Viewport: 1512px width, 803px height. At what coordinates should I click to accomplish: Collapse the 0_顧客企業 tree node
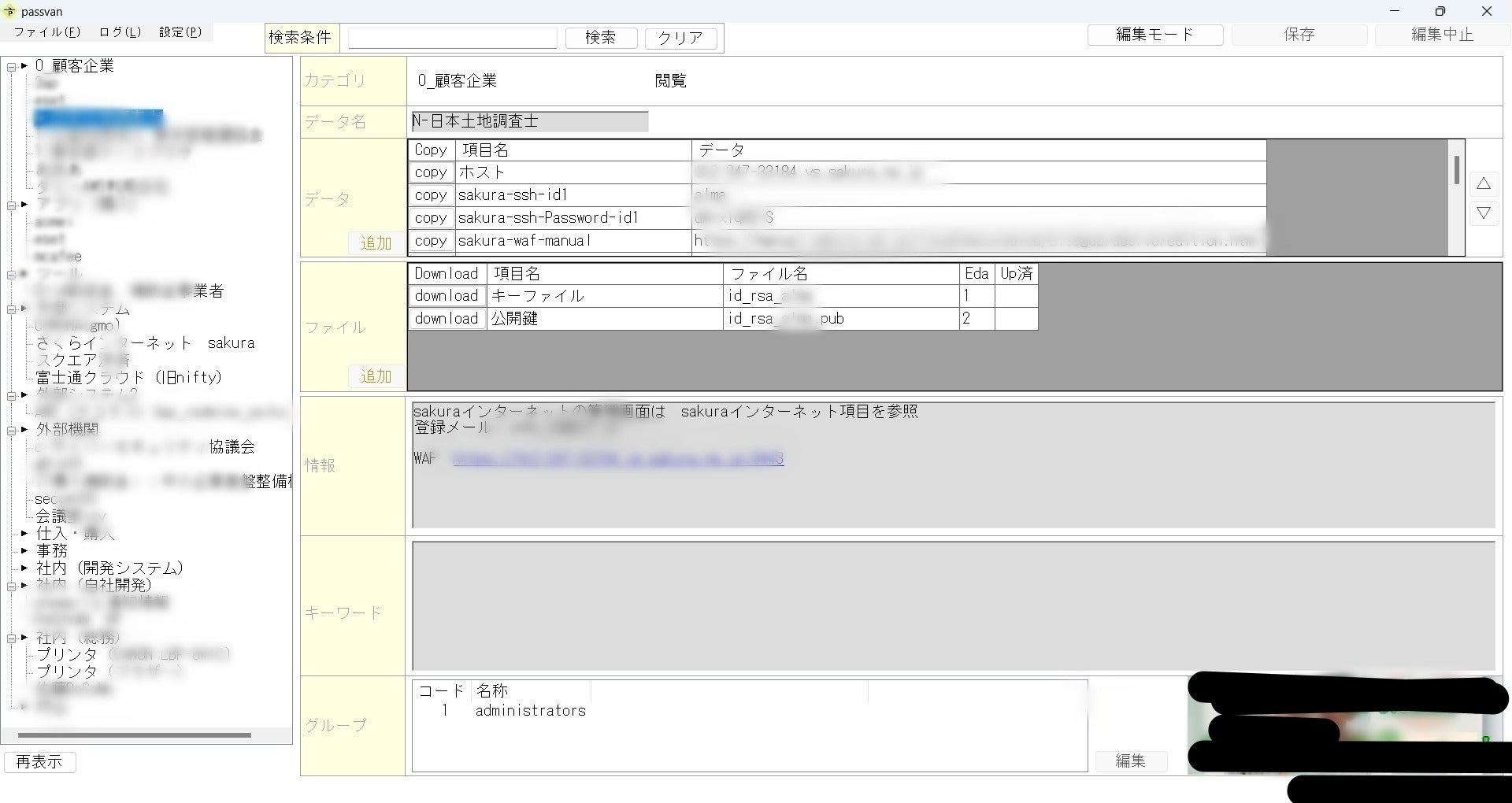12,67
